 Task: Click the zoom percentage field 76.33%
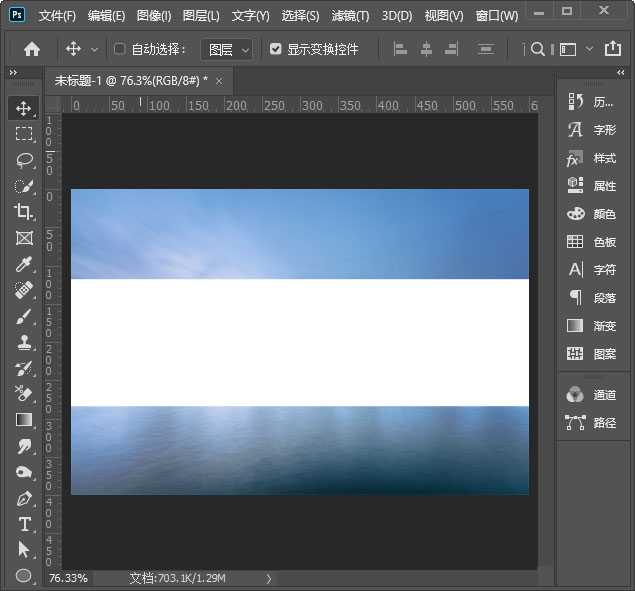point(68,578)
